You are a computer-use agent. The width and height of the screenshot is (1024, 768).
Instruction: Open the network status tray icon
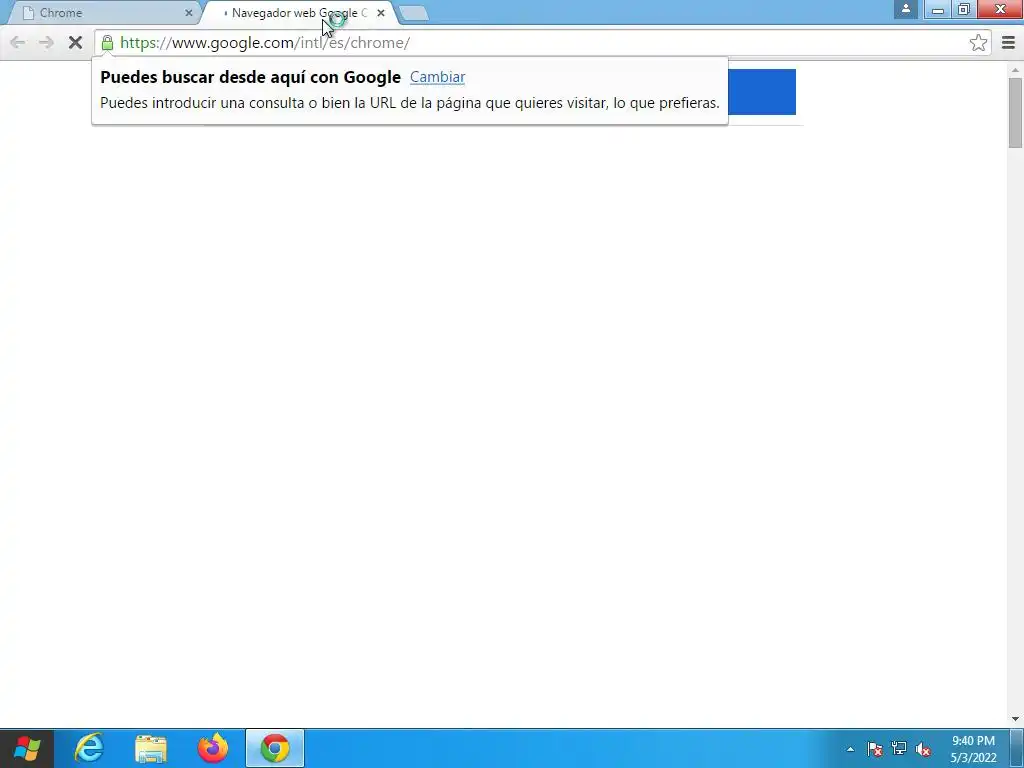(899, 749)
